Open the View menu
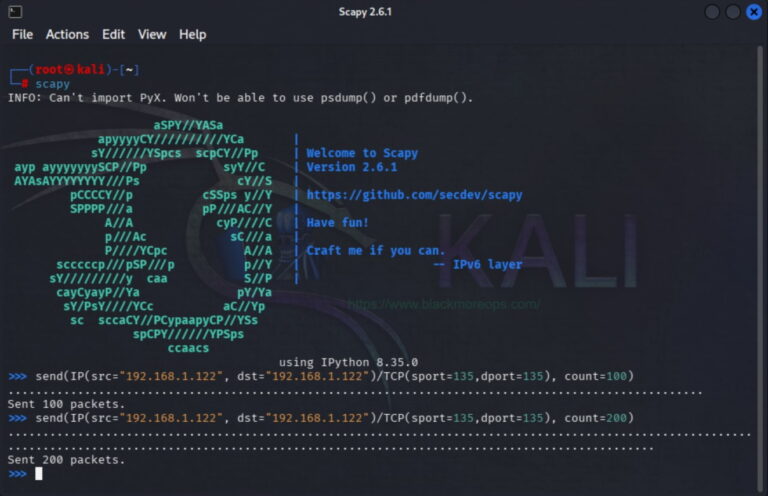The height and width of the screenshot is (496, 768). pos(152,34)
